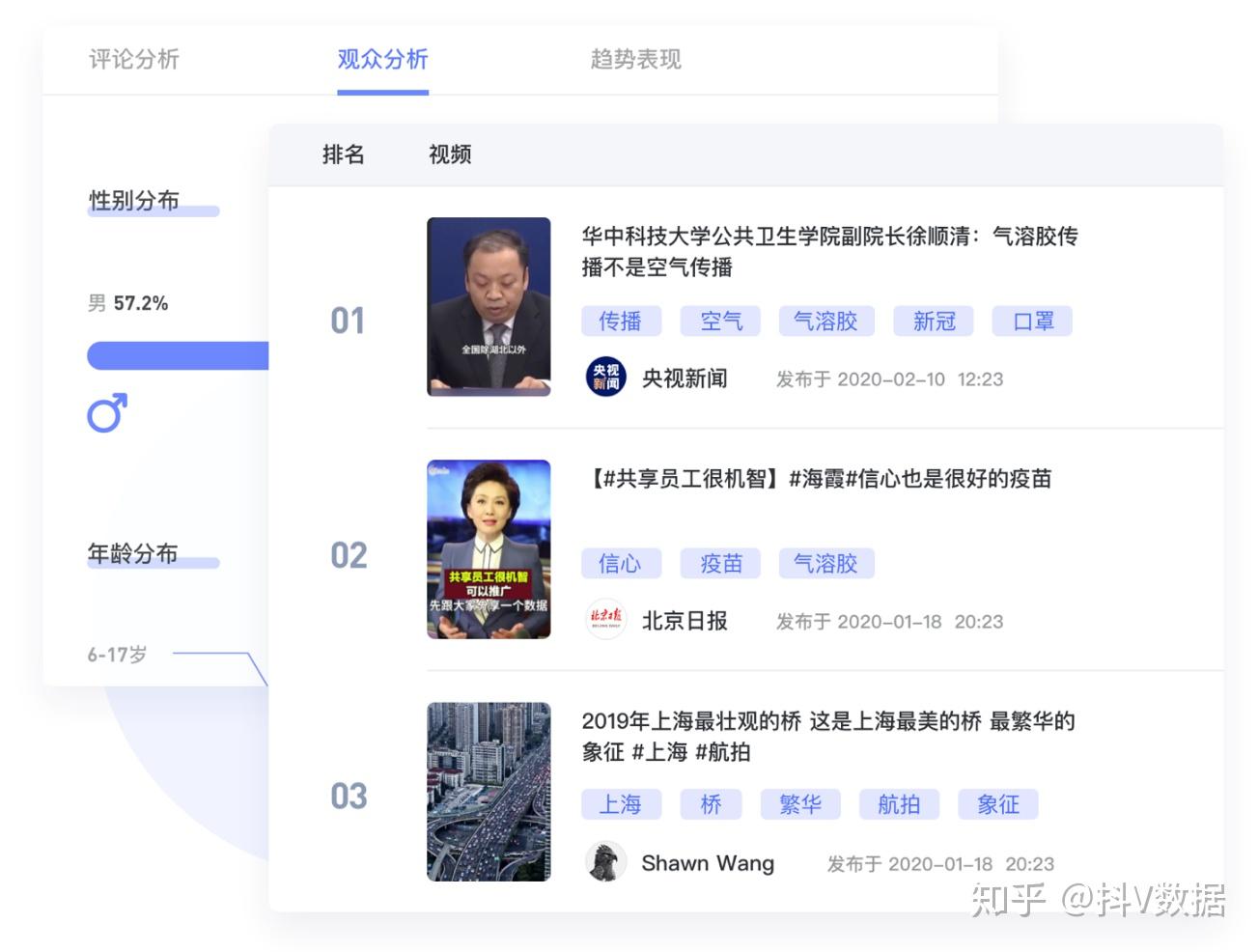Open video title 2019年上海最壮观的桥
This screenshot has width=1258, height=952.
(828, 736)
